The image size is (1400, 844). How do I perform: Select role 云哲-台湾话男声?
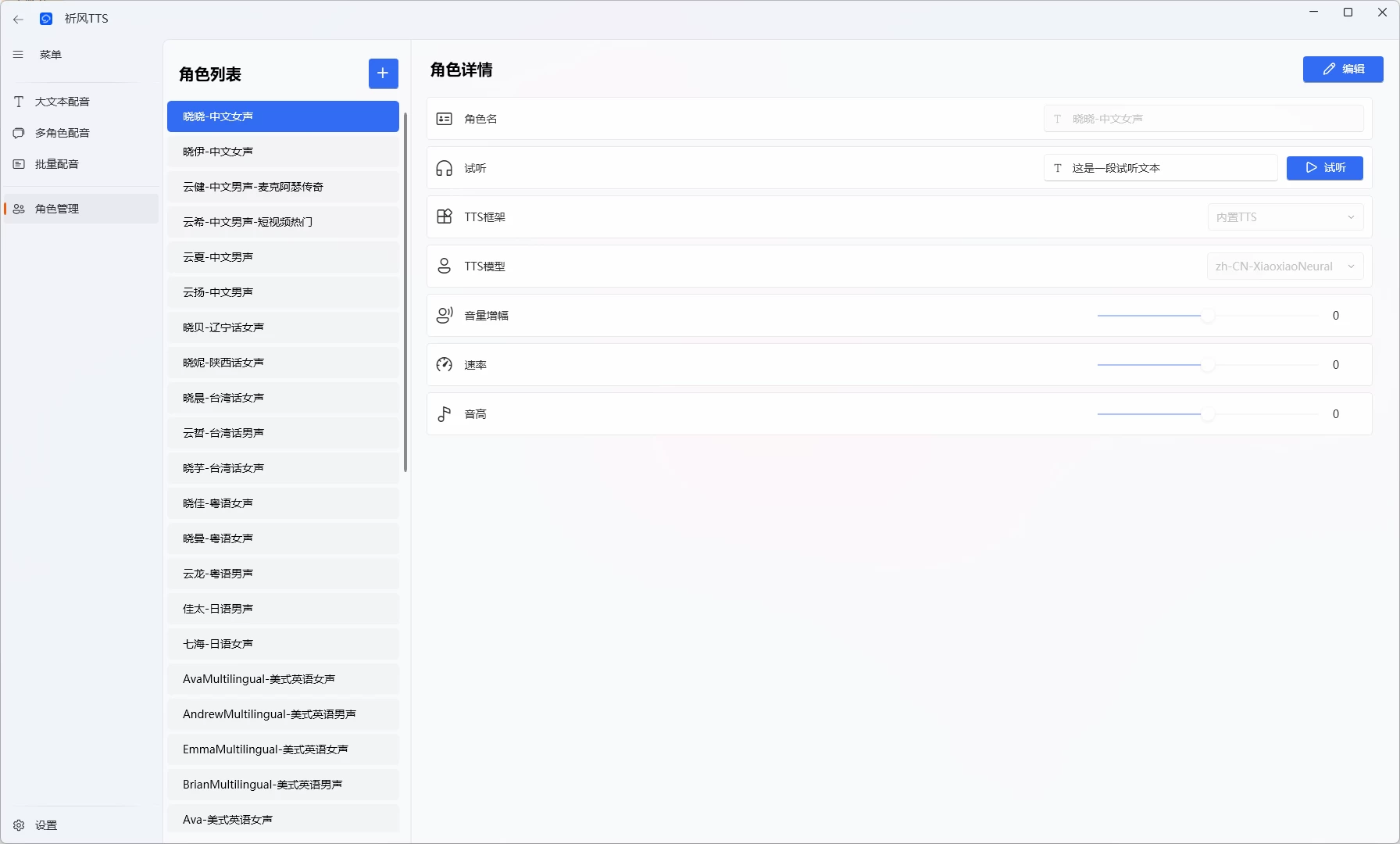(x=283, y=433)
